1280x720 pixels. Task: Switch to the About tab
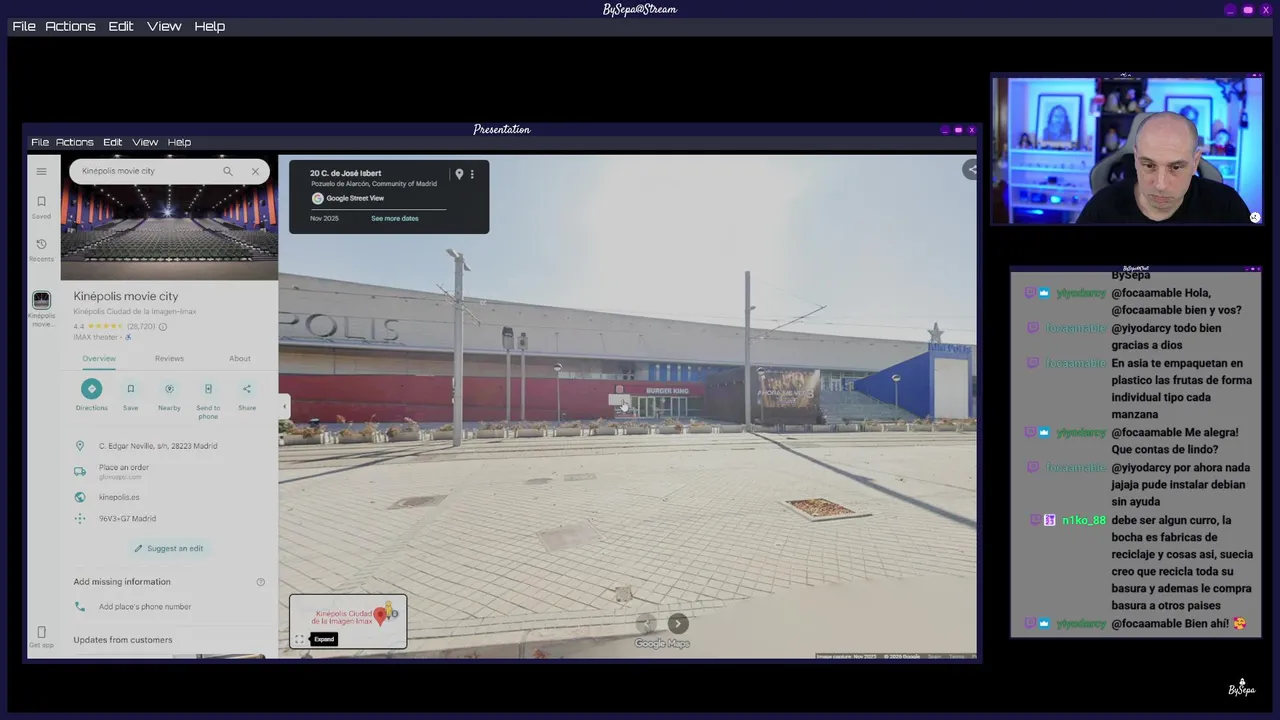[240, 358]
